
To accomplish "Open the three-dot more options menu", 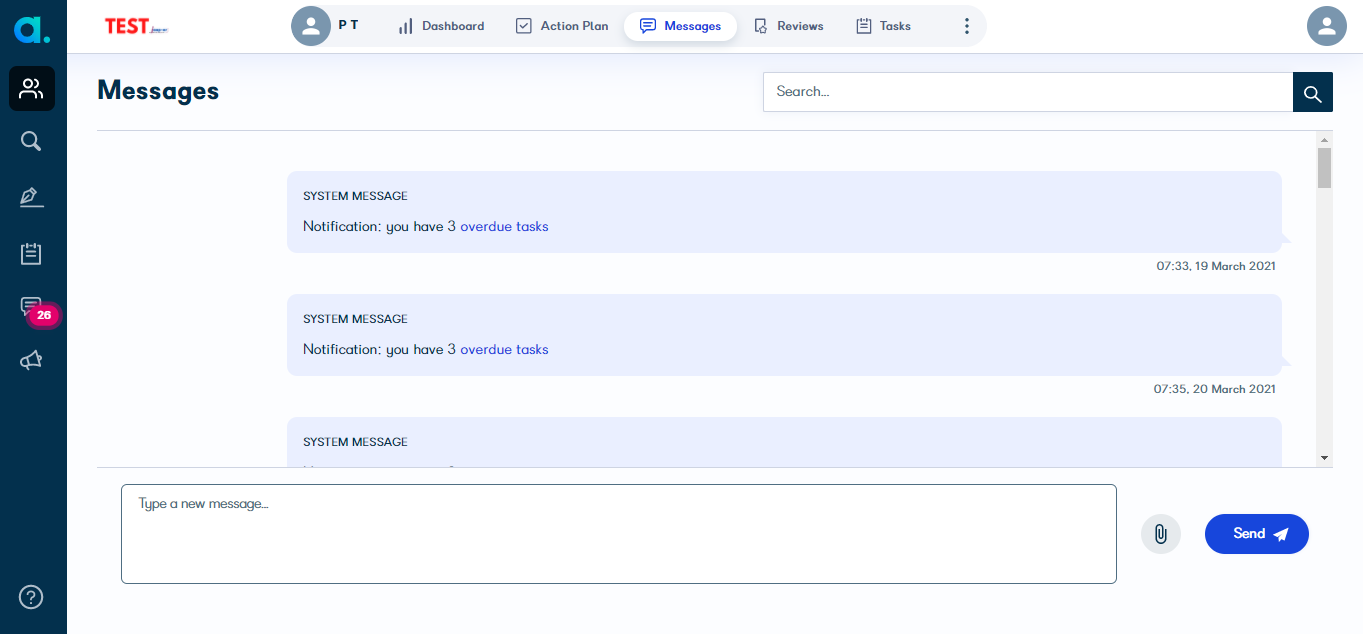I will (966, 26).
